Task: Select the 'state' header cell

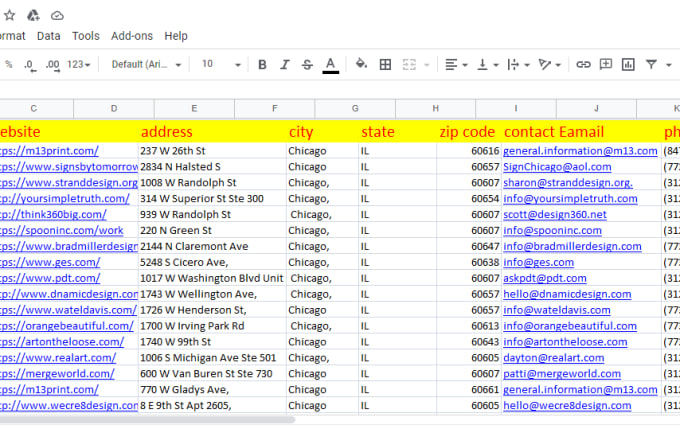Action: click(398, 132)
